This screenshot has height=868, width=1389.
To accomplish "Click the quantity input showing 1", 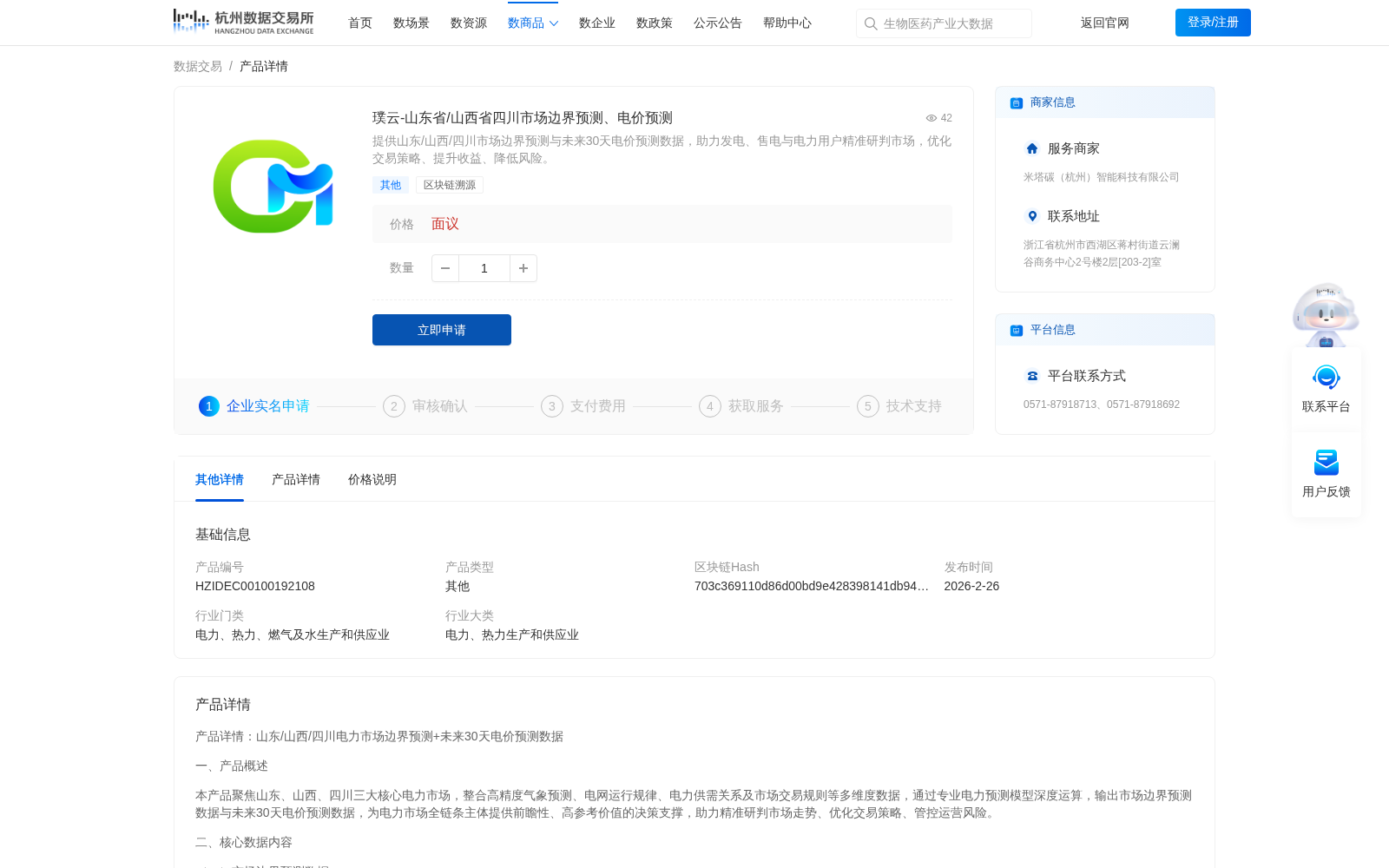I will tap(484, 268).
